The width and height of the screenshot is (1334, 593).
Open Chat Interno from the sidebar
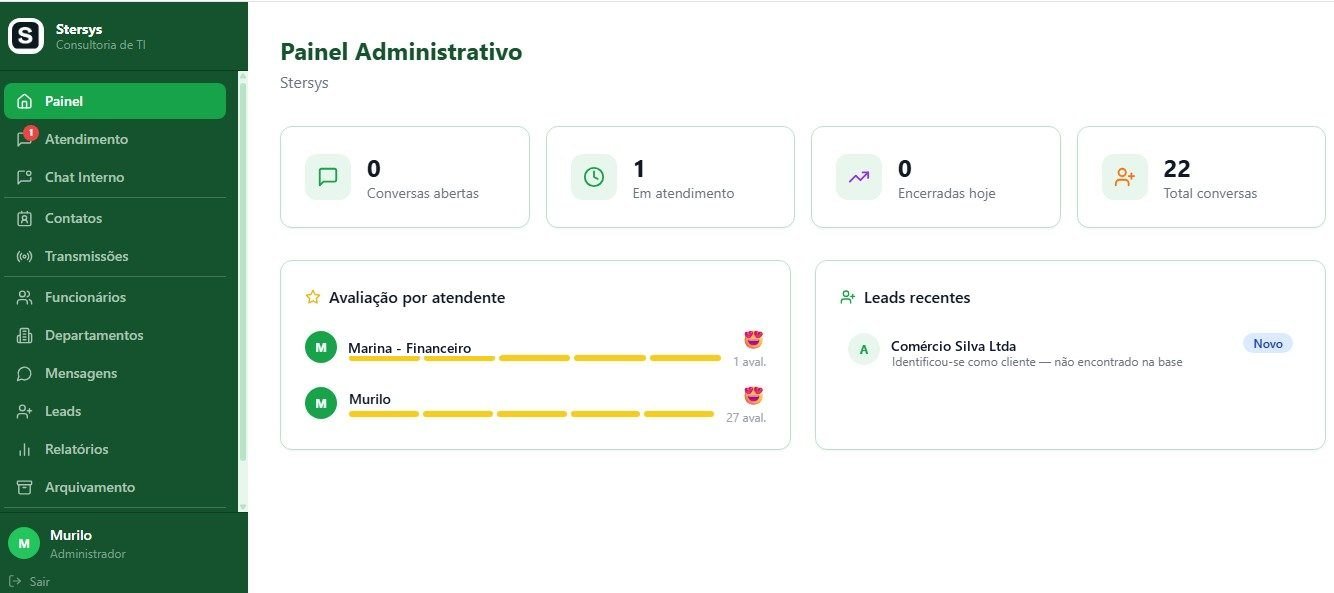[115, 177]
